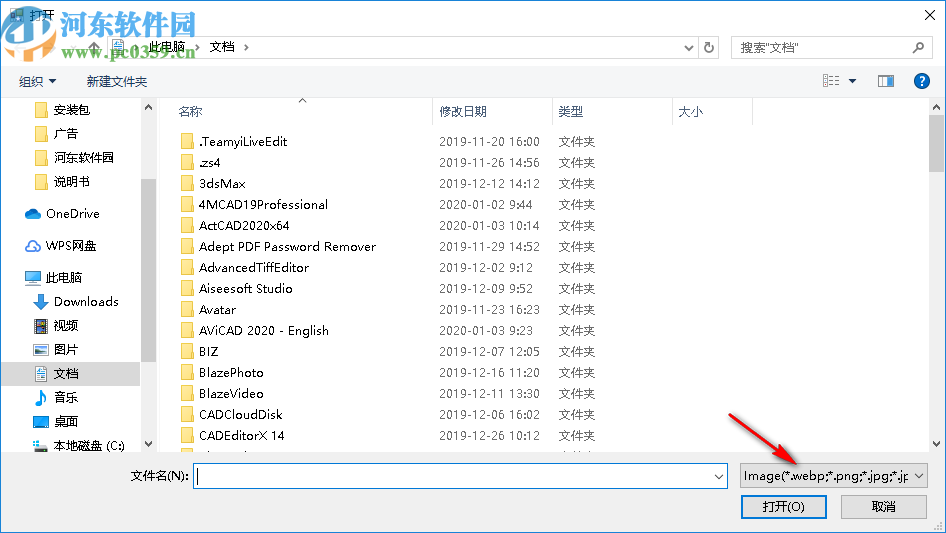Image resolution: width=946 pixels, height=533 pixels.
Task: Open the help question mark icon
Action: click(921, 81)
